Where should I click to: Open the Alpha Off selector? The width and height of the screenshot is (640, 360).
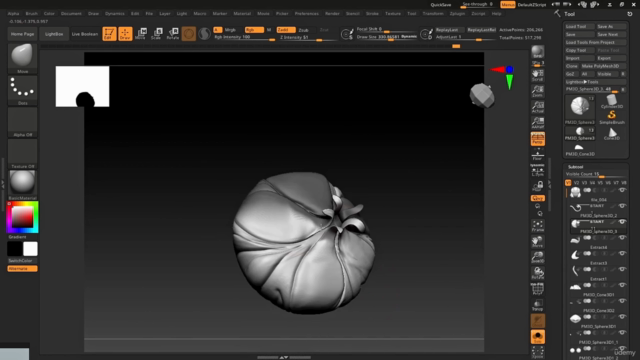tap(22, 122)
